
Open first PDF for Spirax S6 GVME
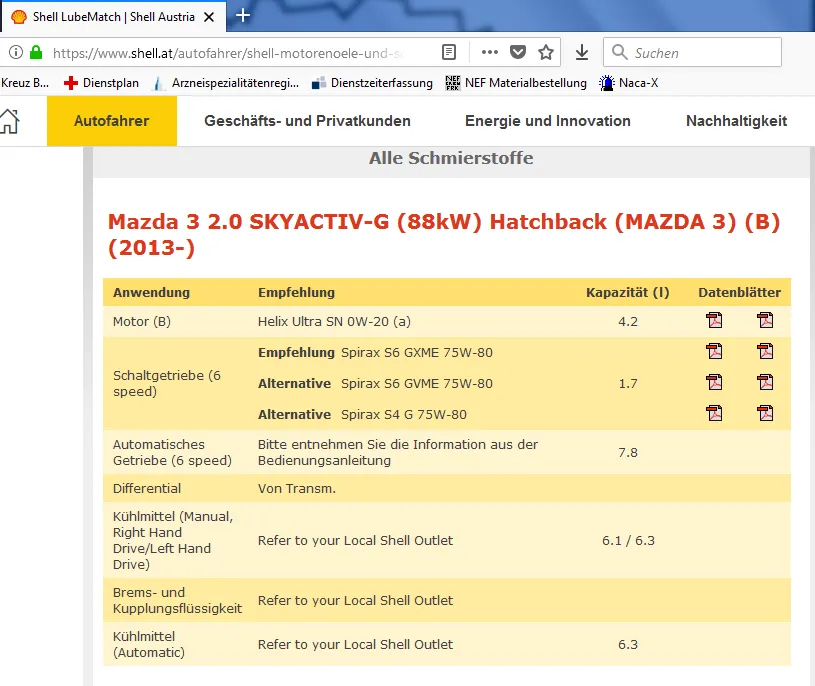point(714,382)
